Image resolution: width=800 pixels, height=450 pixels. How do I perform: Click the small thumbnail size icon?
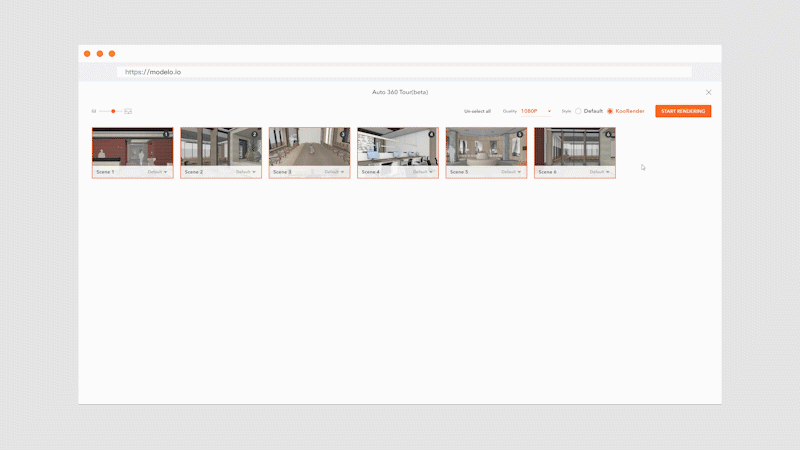[x=94, y=111]
